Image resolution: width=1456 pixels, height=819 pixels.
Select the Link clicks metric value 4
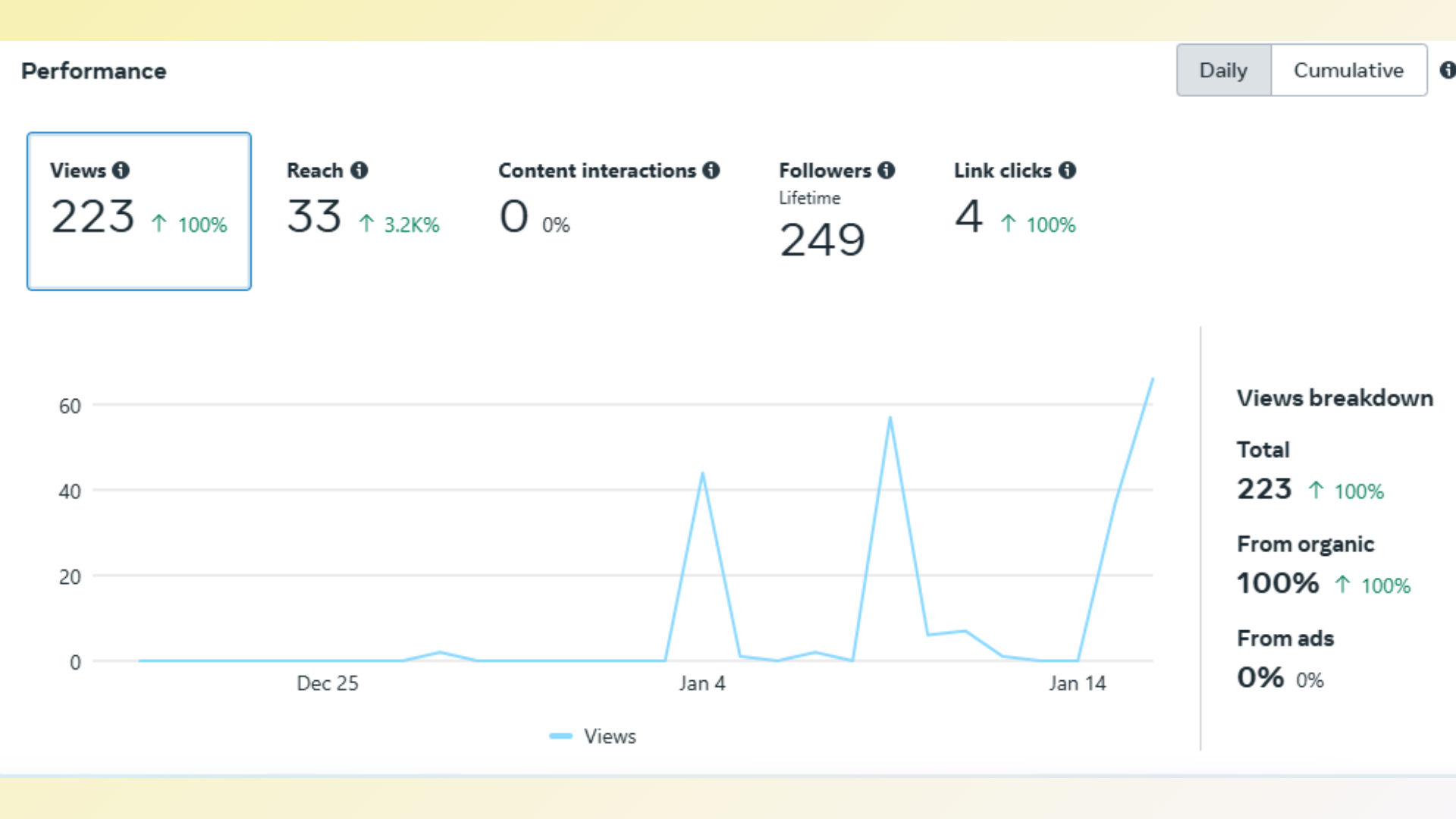[968, 217]
